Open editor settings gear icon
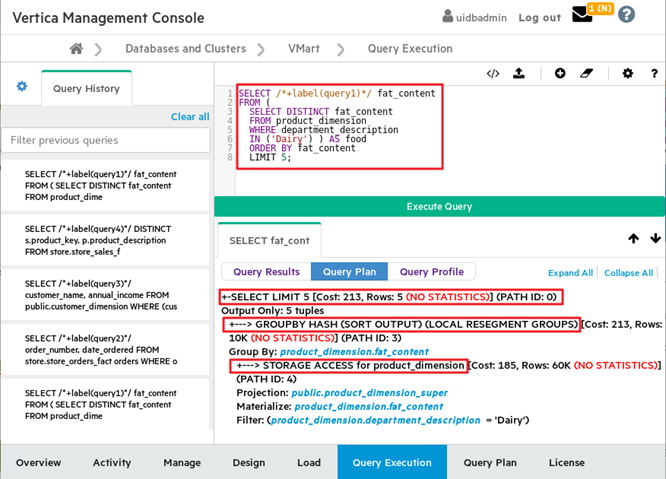 click(x=627, y=73)
